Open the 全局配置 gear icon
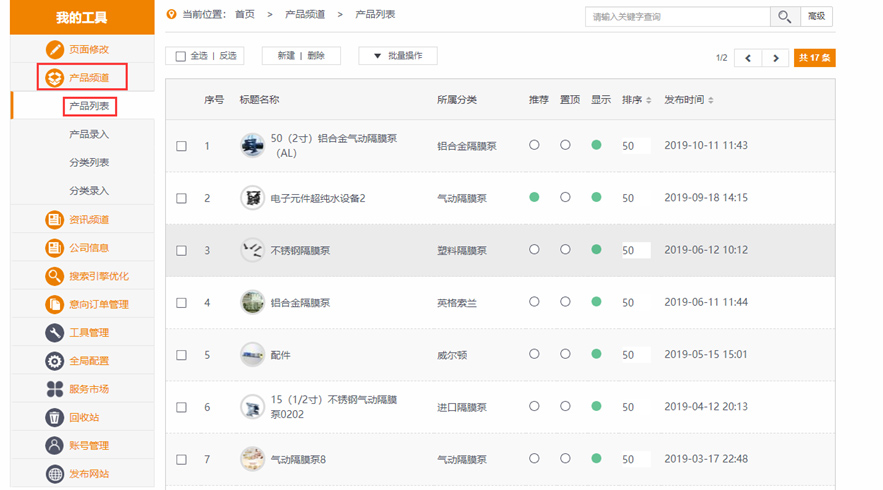 pos(55,360)
